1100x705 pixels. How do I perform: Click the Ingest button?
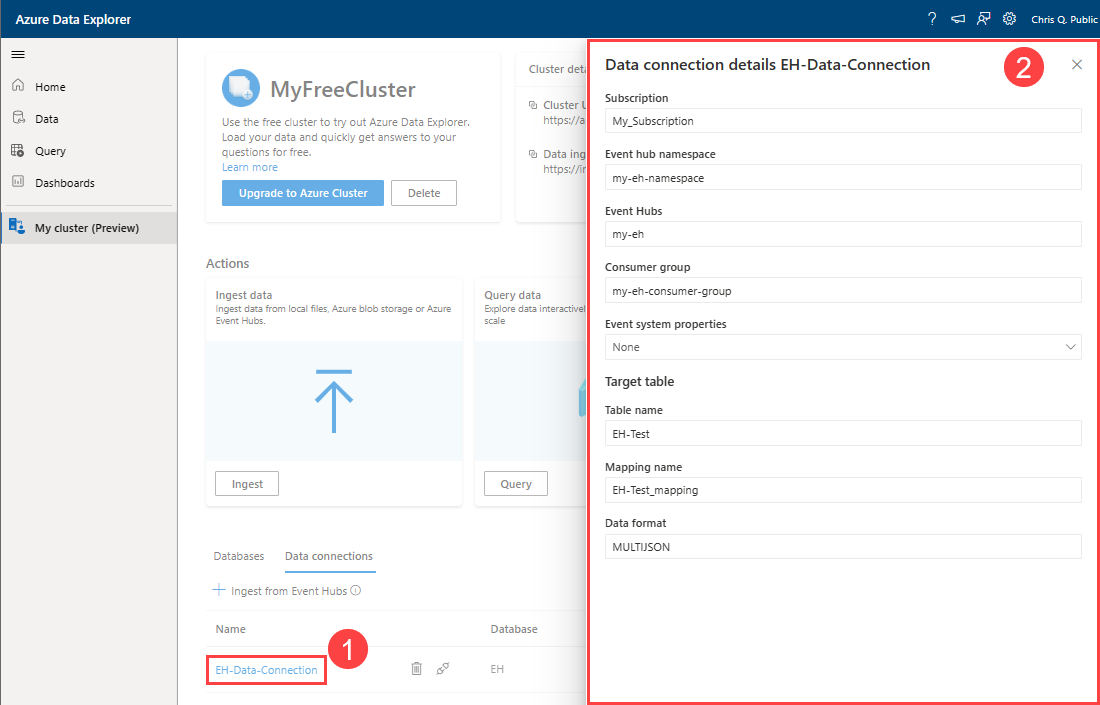tap(247, 483)
